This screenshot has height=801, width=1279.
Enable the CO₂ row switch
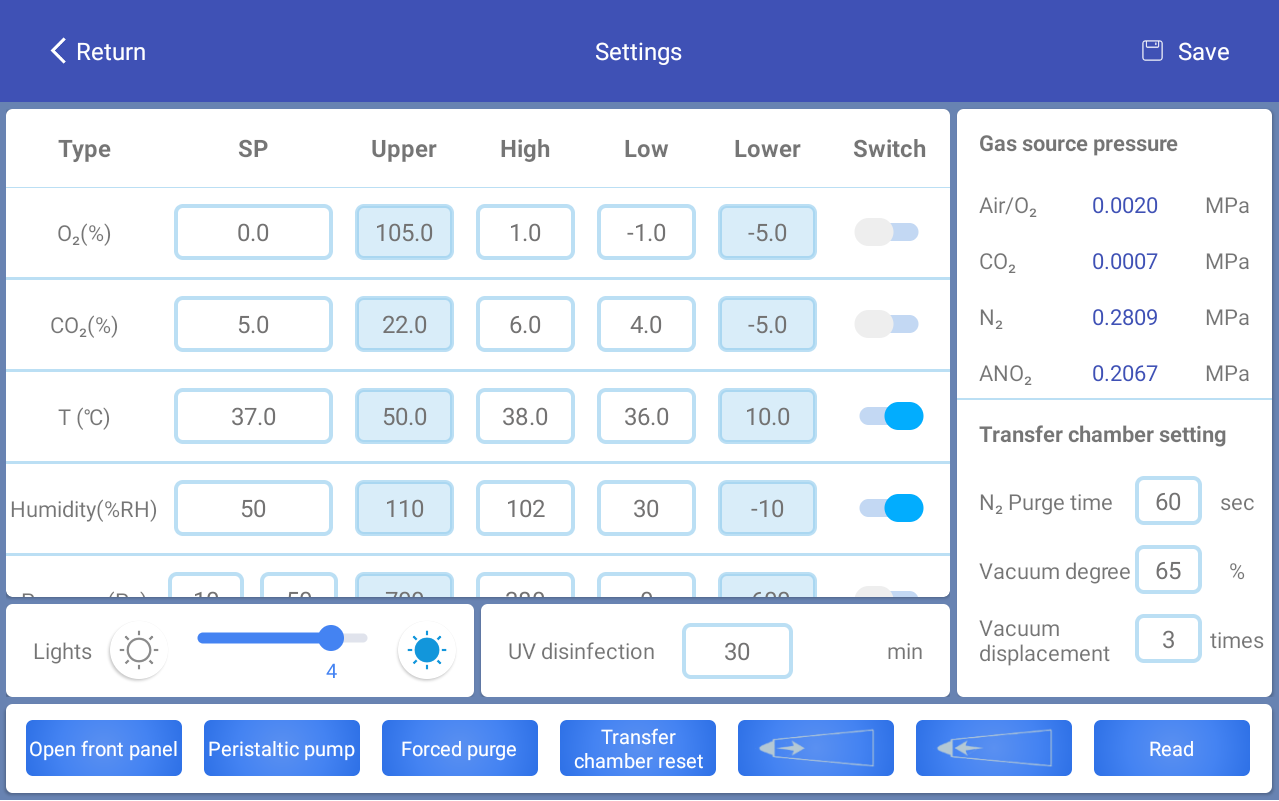point(887,325)
